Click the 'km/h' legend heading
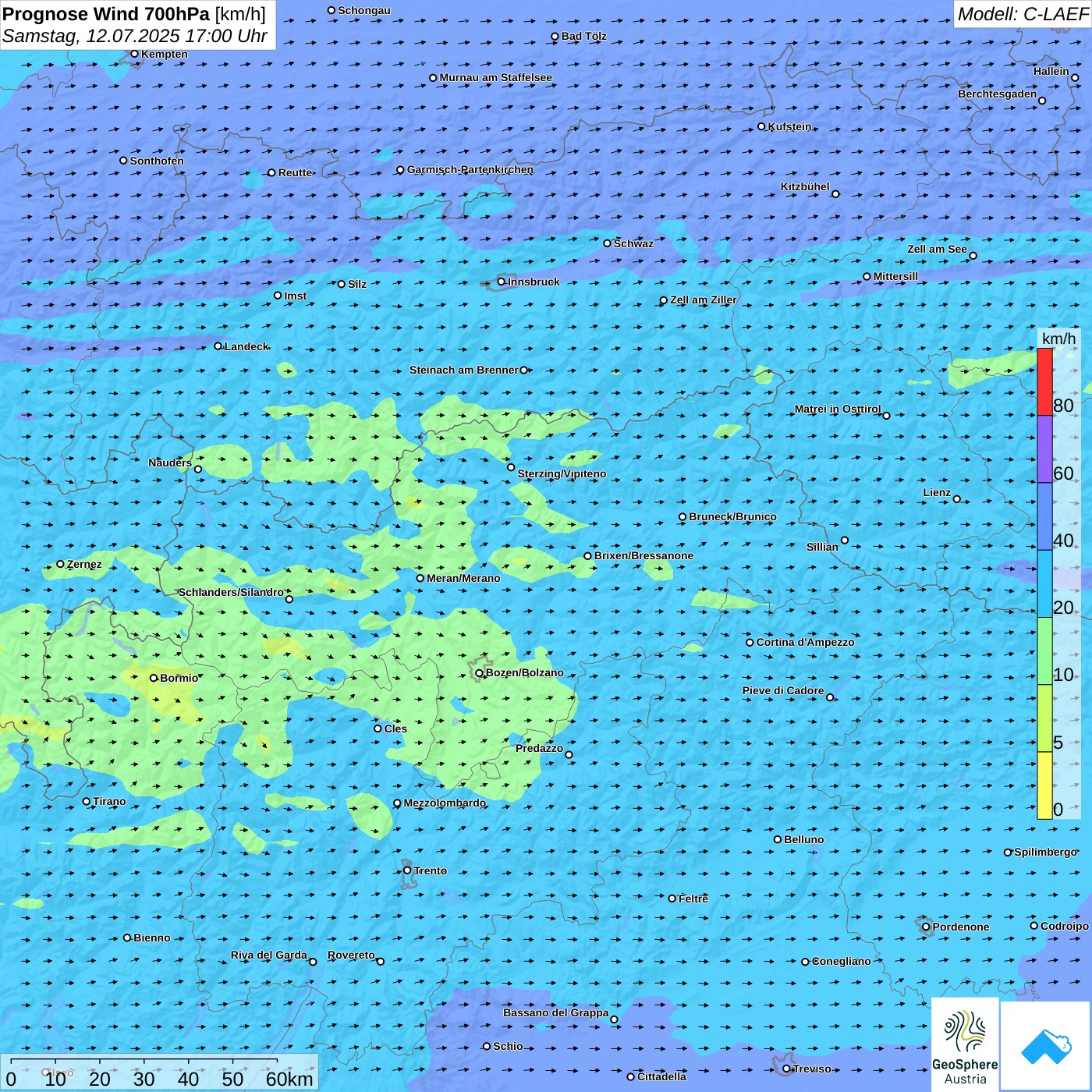 [x=1058, y=339]
